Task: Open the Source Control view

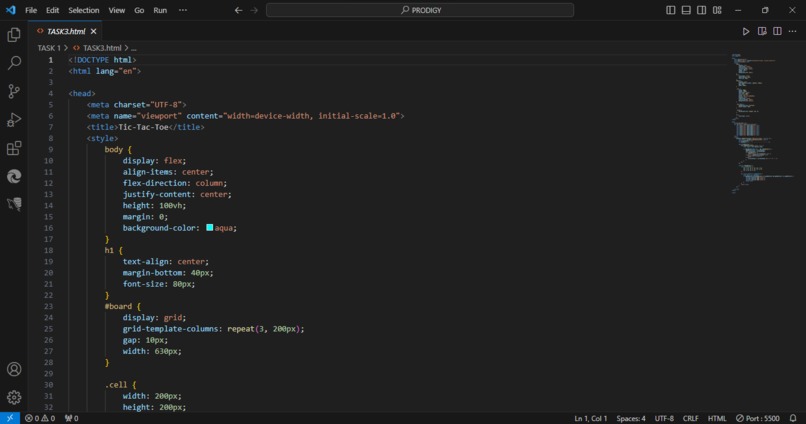Action: tap(14, 91)
